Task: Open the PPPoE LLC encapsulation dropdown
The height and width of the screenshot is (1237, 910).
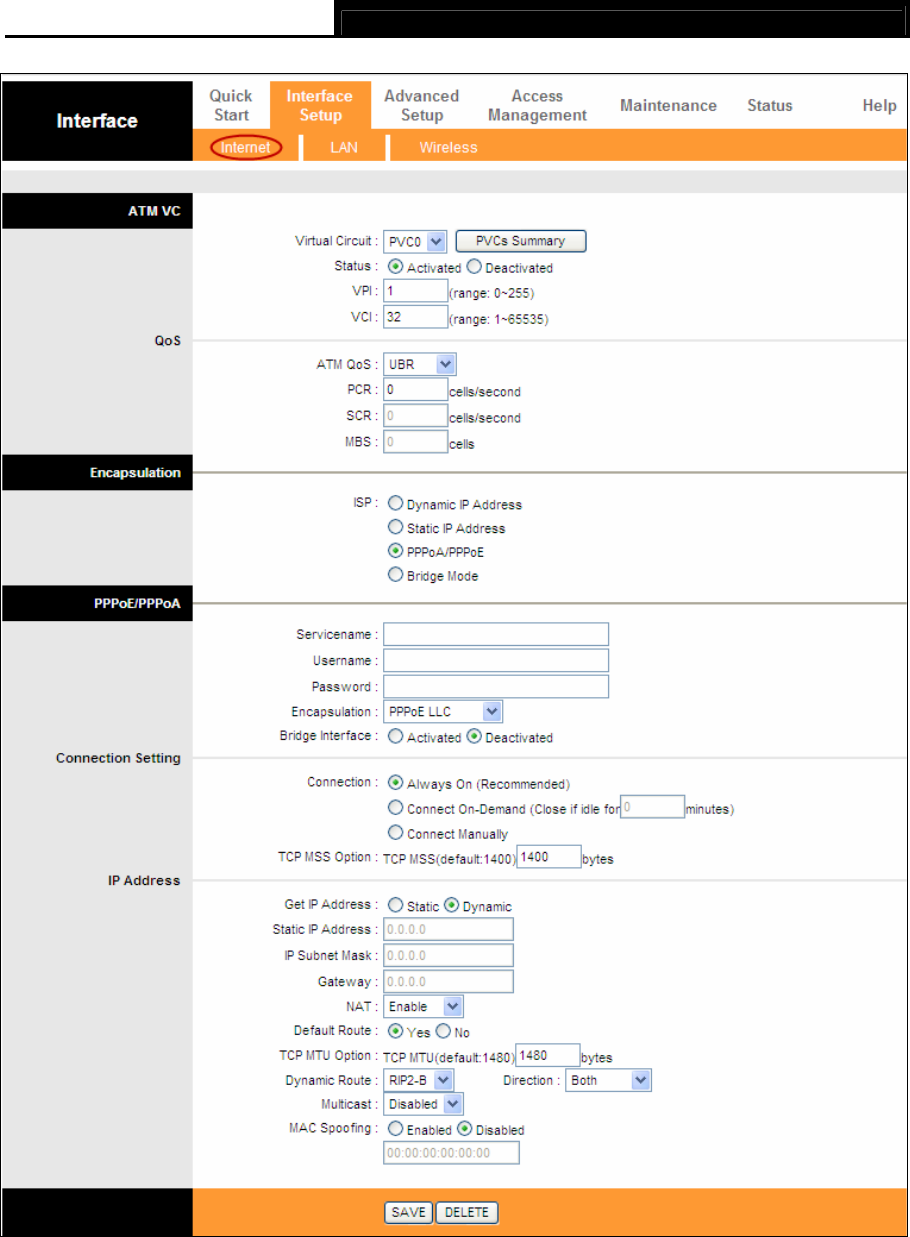Action: click(x=443, y=711)
